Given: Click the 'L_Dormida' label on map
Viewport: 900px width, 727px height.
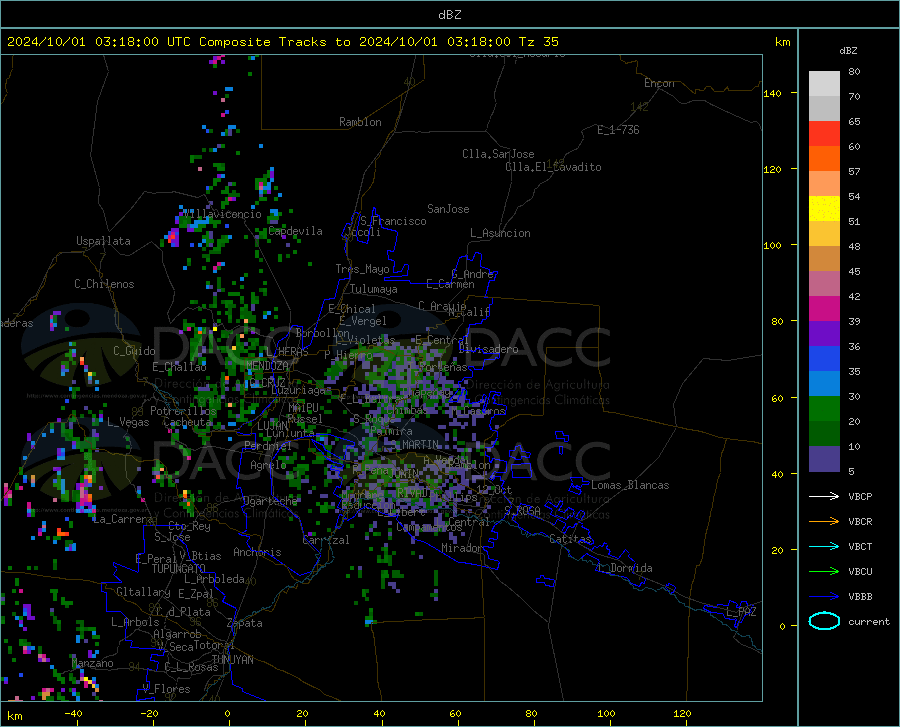Looking at the screenshot, I should 625,568.
